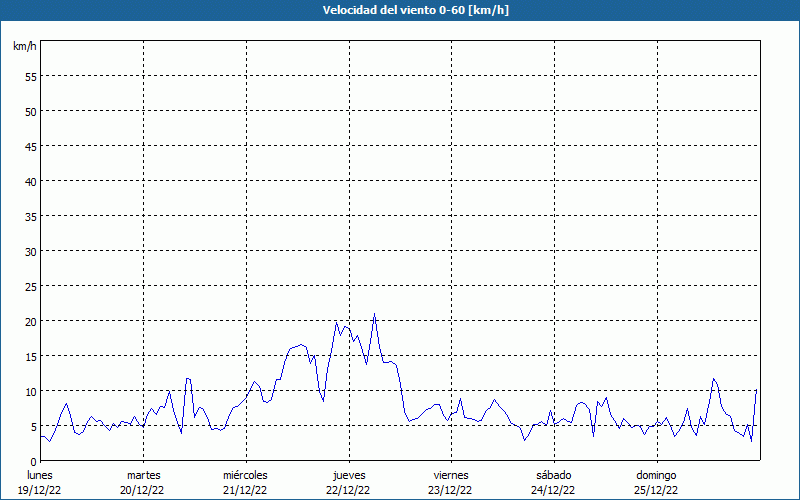Click the 'martes' day label
The height and width of the screenshot is (500, 800).
(143, 475)
